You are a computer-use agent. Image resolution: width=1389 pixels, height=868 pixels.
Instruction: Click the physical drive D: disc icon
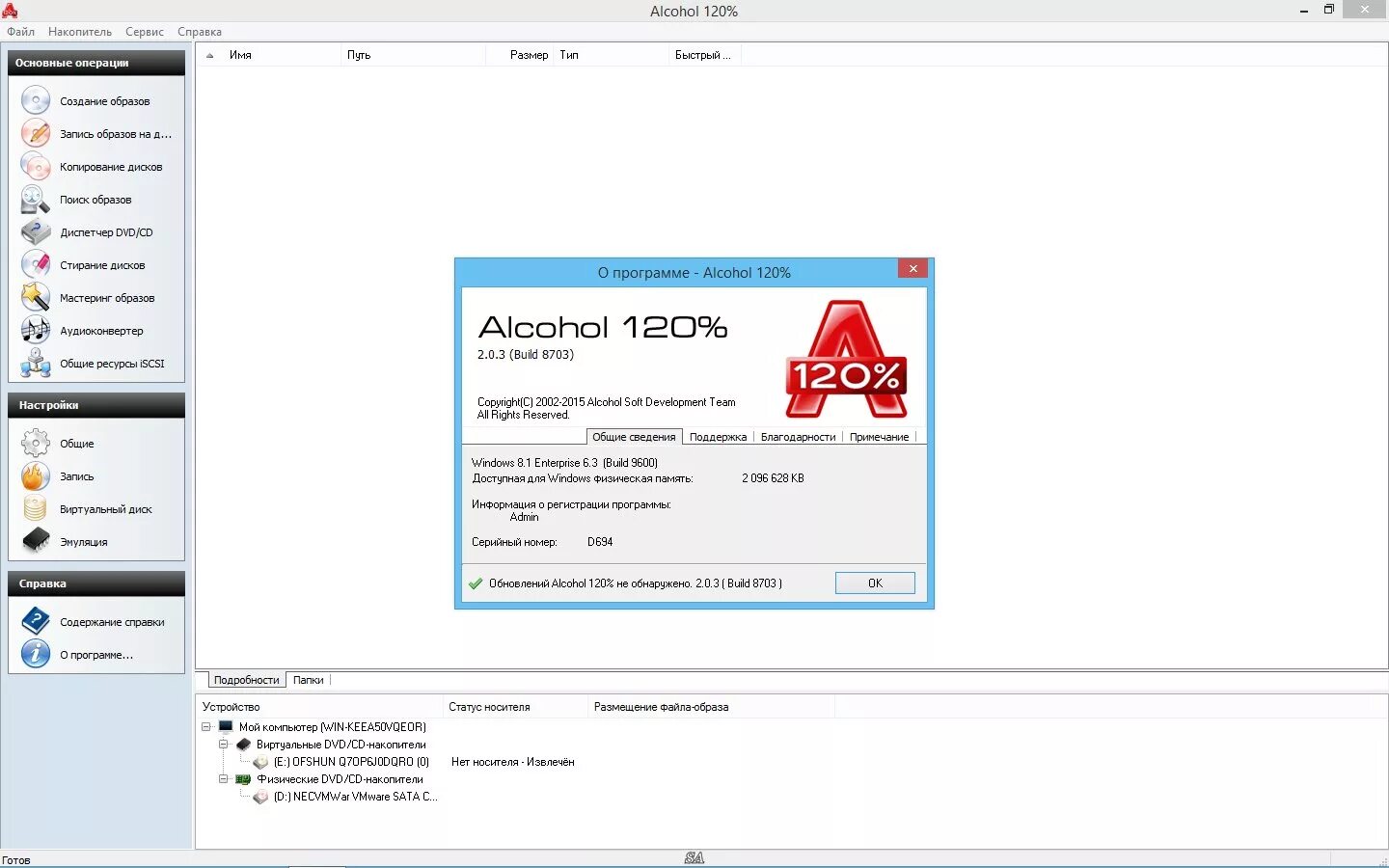click(260, 797)
